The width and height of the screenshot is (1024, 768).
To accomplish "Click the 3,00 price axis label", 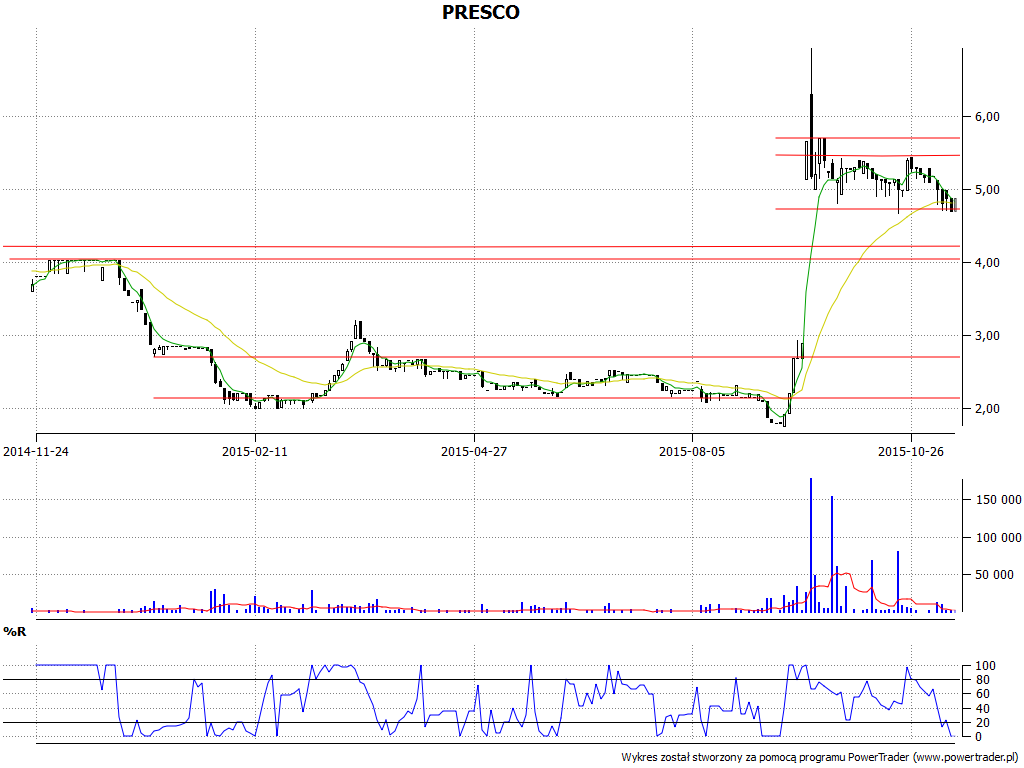I will pyautogui.click(x=987, y=336).
